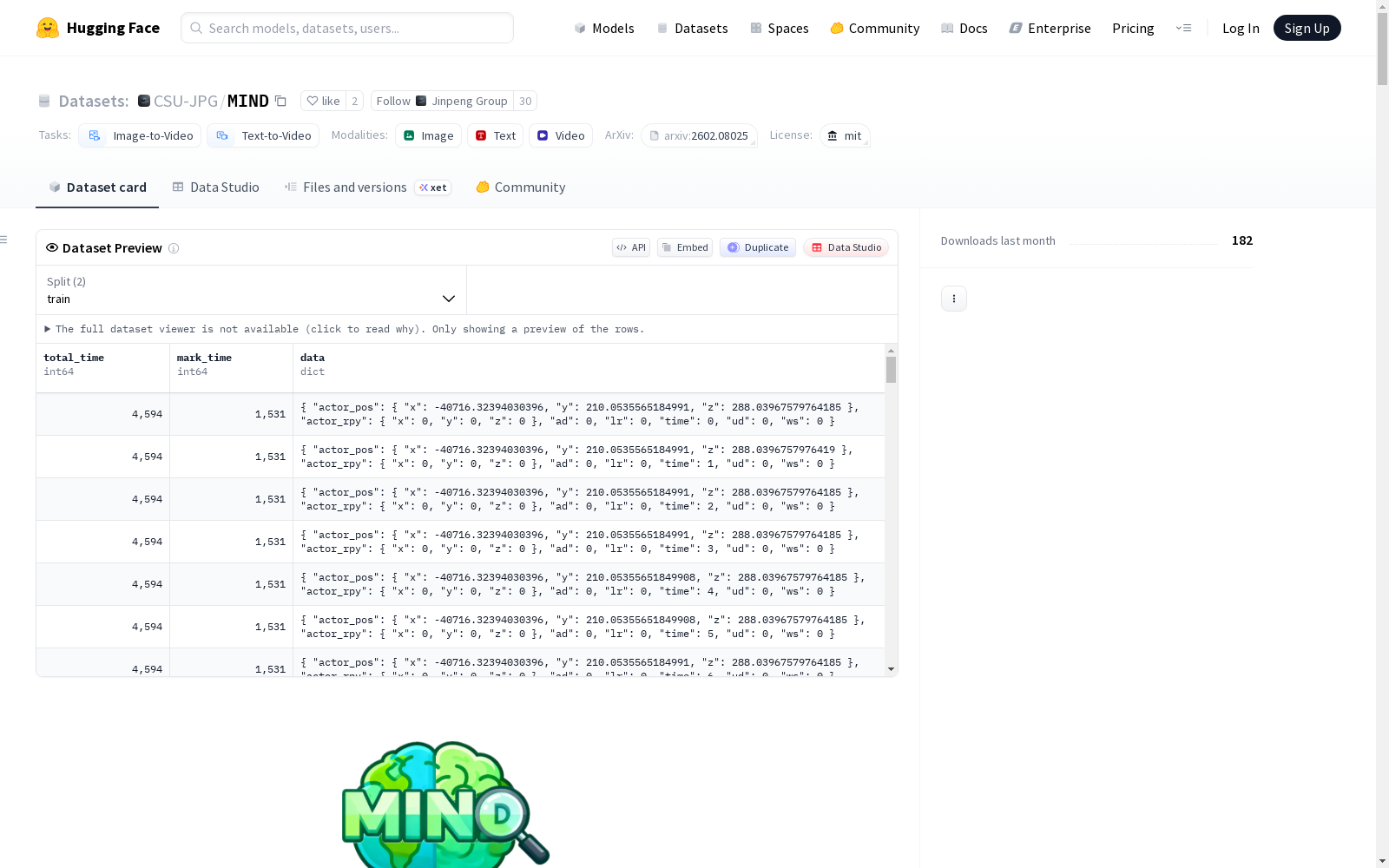Select the Image-to-Video task tag

point(140,135)
